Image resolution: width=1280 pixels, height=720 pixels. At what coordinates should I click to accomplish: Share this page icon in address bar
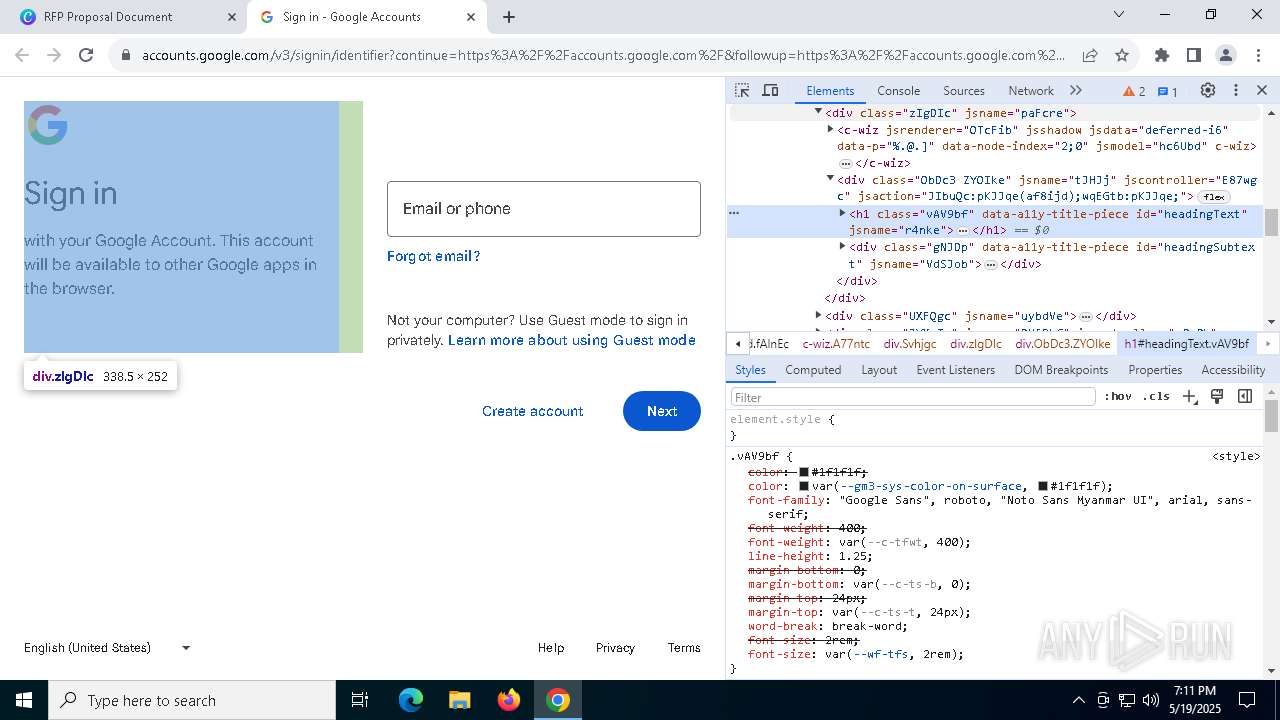pyautogui.click(x=1090, y=55)
